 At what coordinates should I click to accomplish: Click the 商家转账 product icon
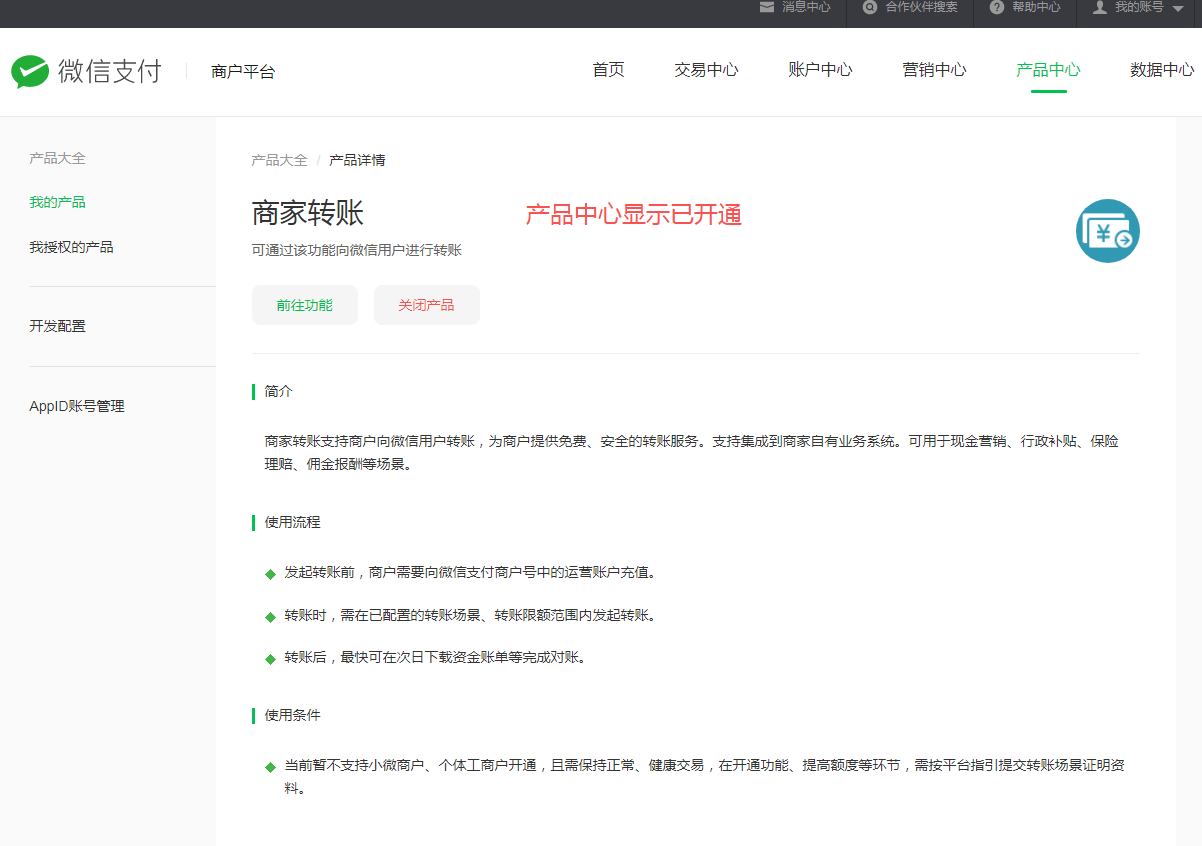tap(1107, 231)
